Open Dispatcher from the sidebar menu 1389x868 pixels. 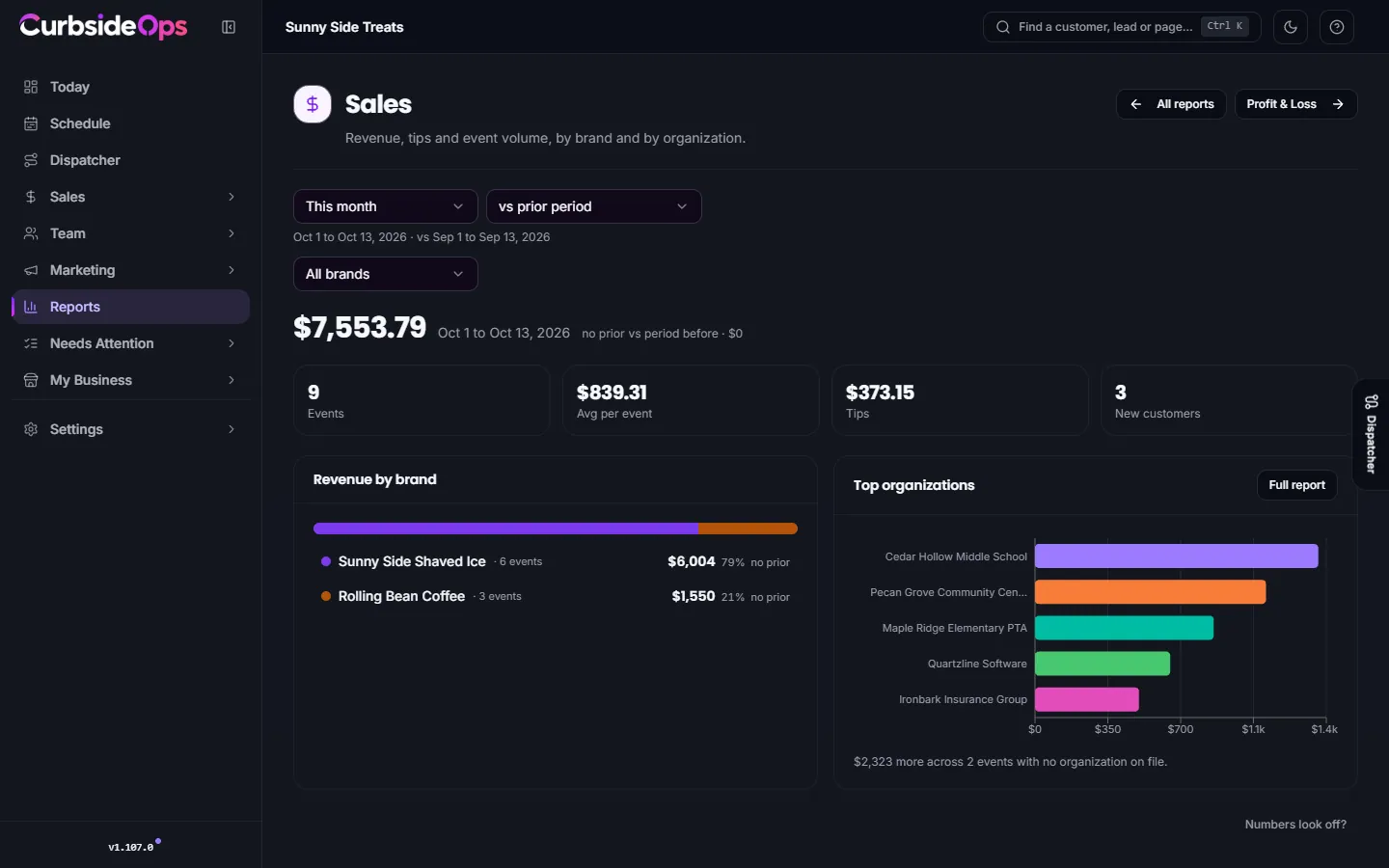[x=130, y=160]
